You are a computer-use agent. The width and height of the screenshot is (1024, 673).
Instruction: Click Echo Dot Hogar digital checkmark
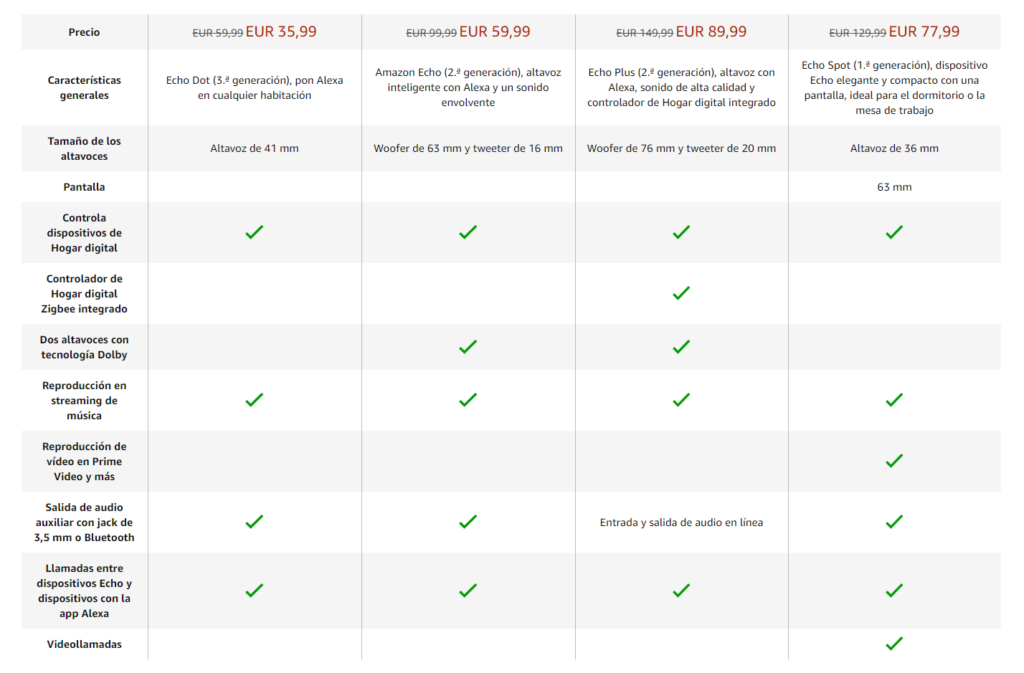(254, 232)
